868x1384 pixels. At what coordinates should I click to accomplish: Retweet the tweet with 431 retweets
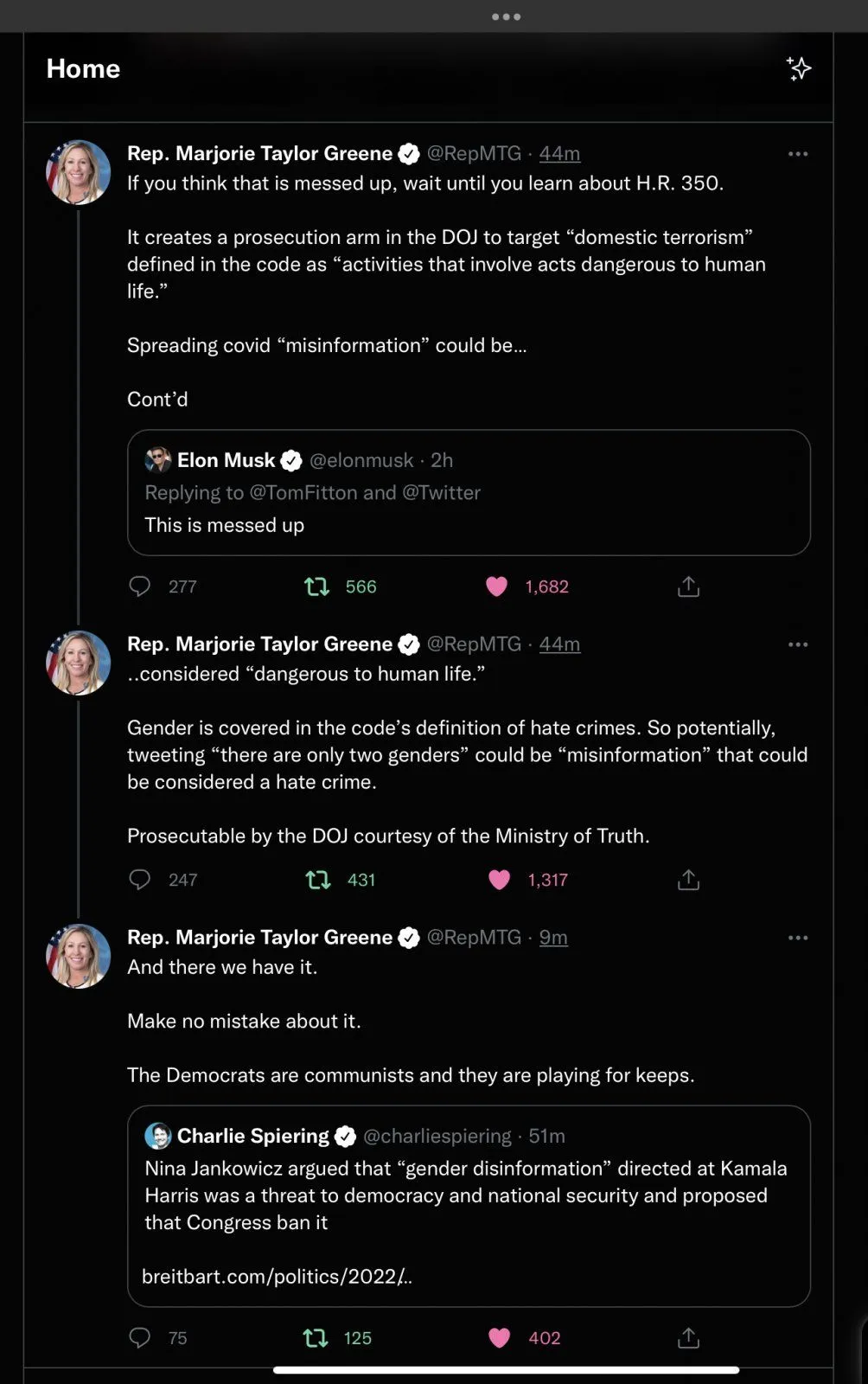[318, 880]
